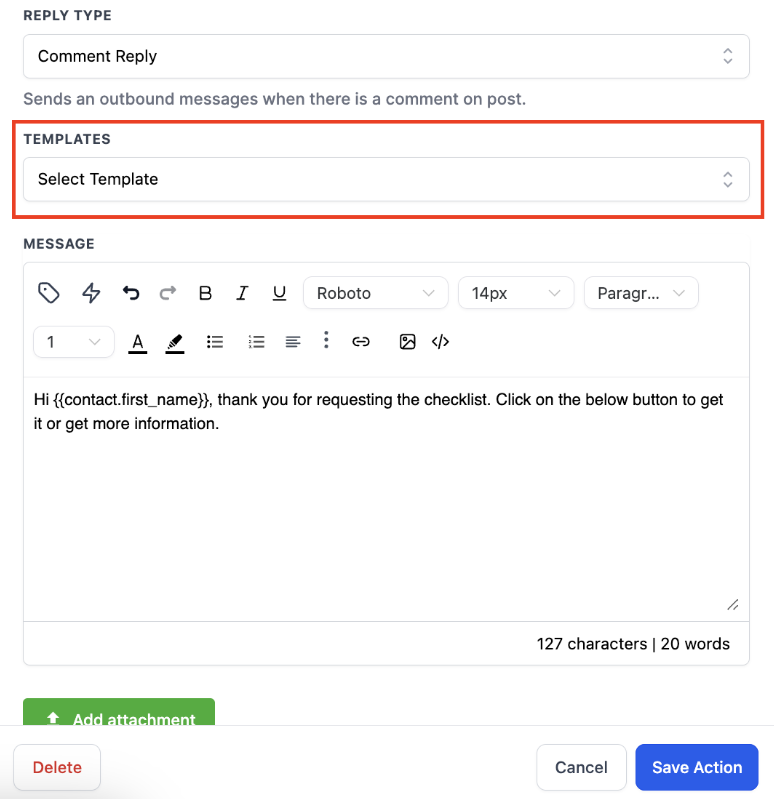Open the trigger links lightning icon
The height and width of the screenshot is (799, 778).
point(91,293)
